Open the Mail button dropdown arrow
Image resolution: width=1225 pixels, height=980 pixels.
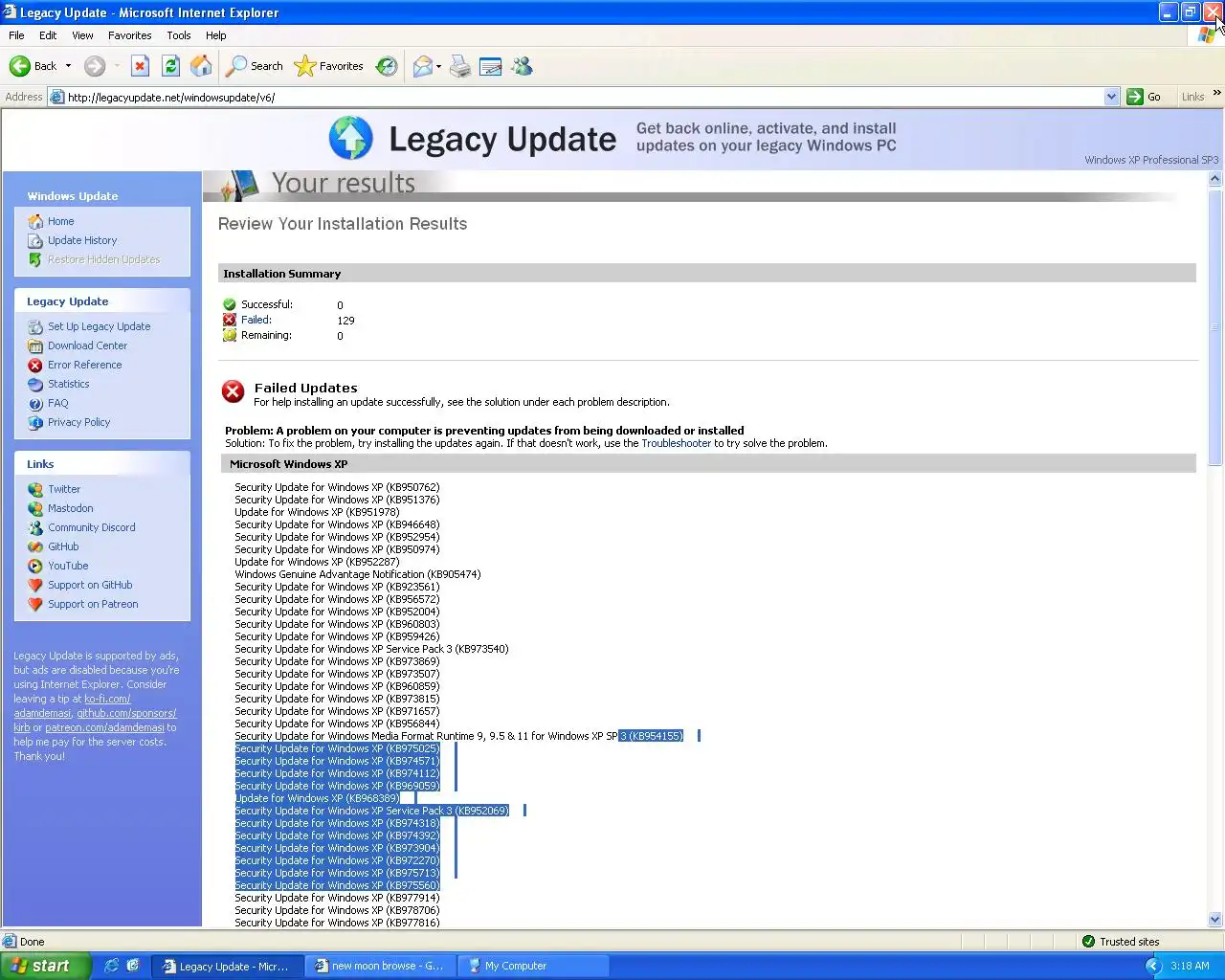click(x=438, y=66)
